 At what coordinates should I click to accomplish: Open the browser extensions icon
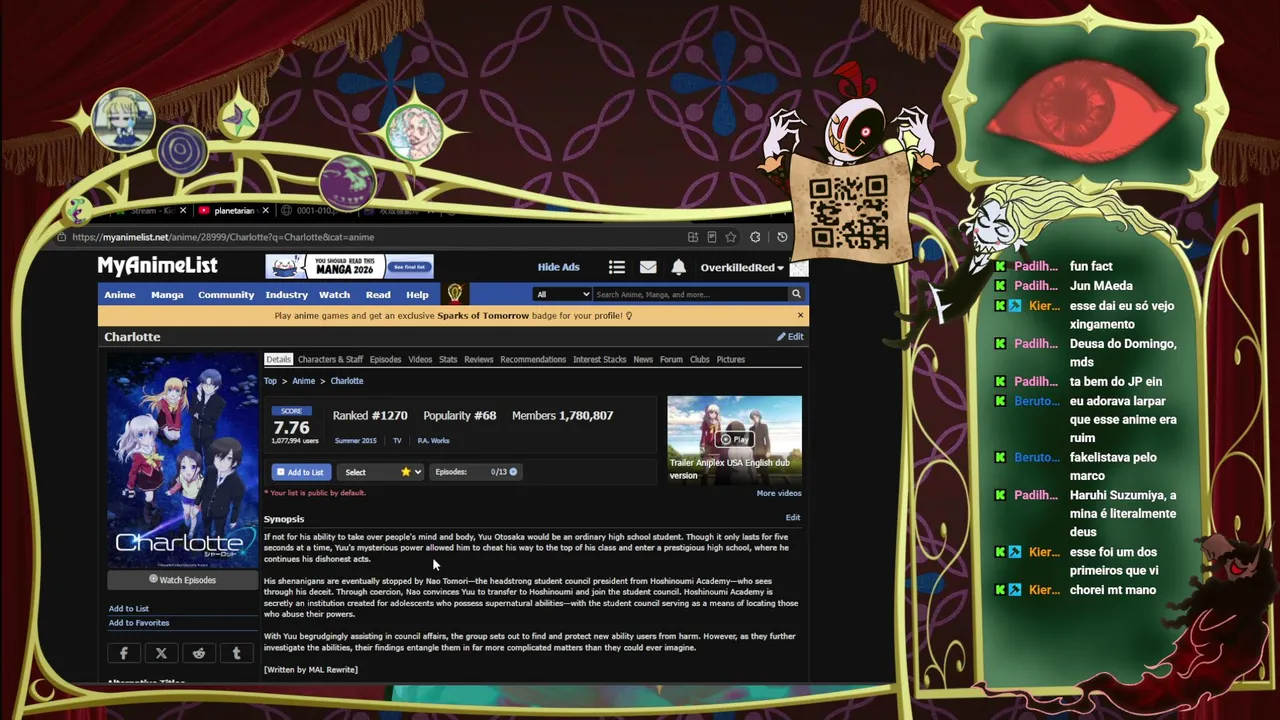(755, 237)
